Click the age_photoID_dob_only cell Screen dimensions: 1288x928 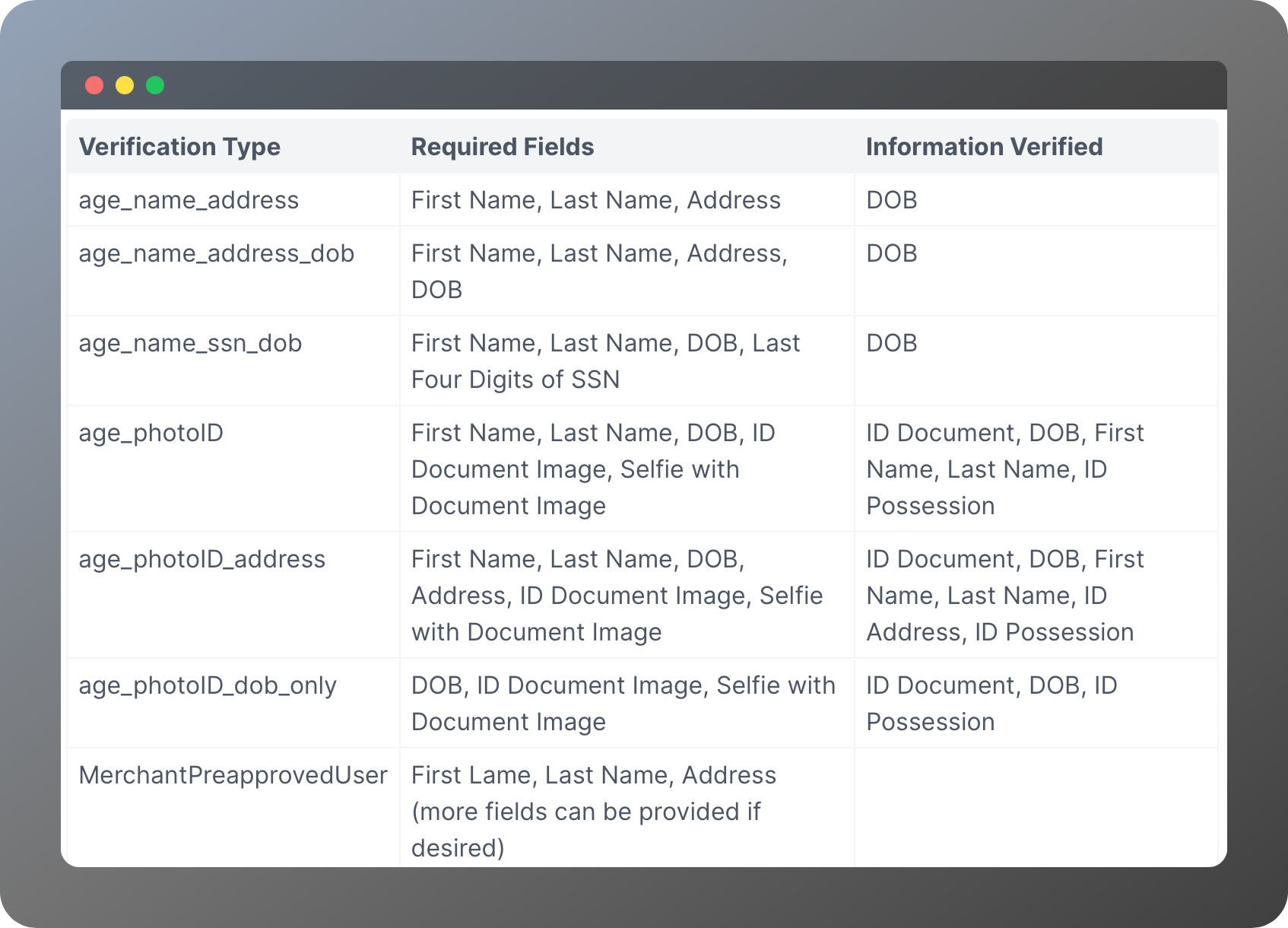coord(233,704)
